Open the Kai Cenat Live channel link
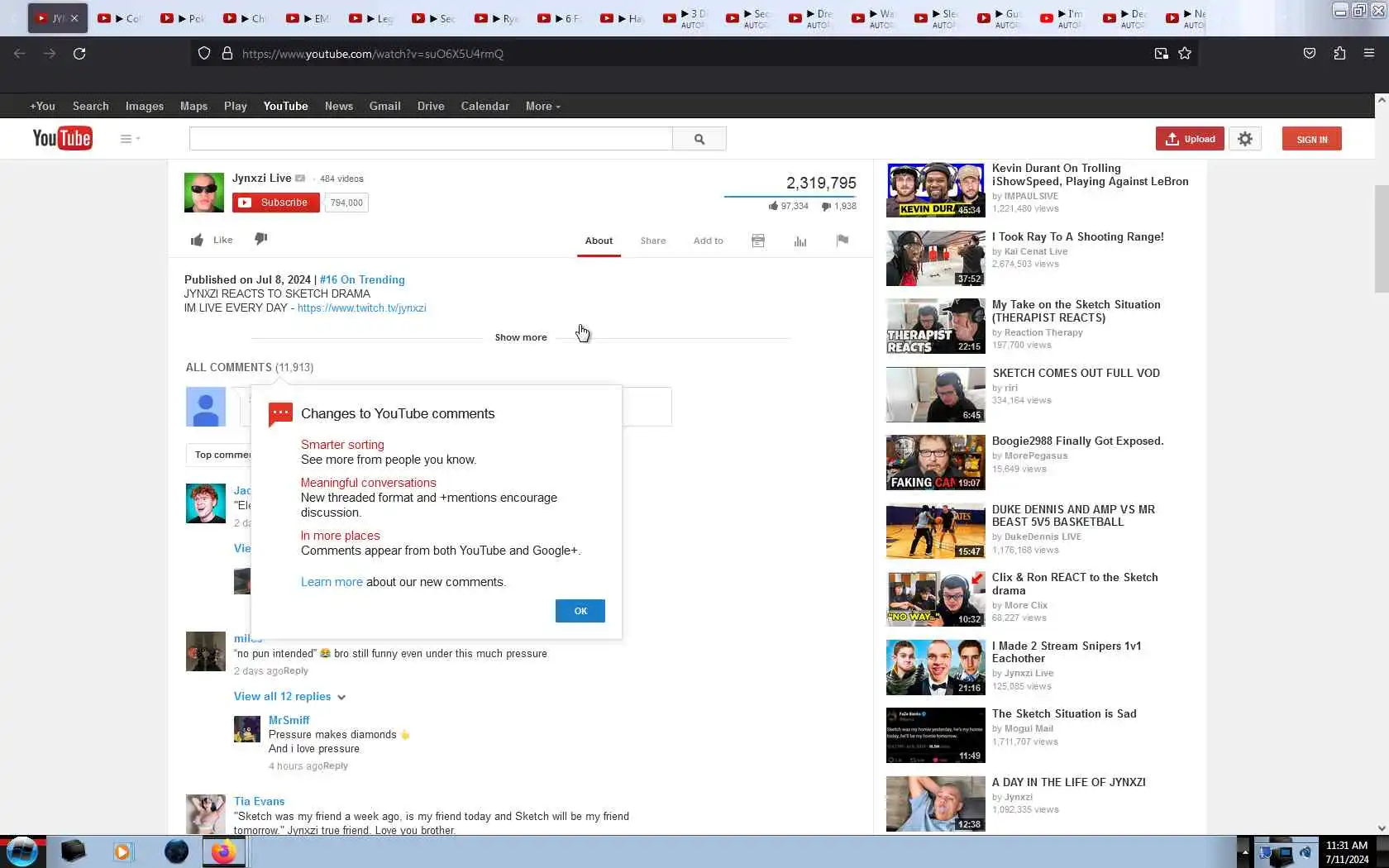The height and width of the screenshot is (868, 1389). click(1036, 251)
